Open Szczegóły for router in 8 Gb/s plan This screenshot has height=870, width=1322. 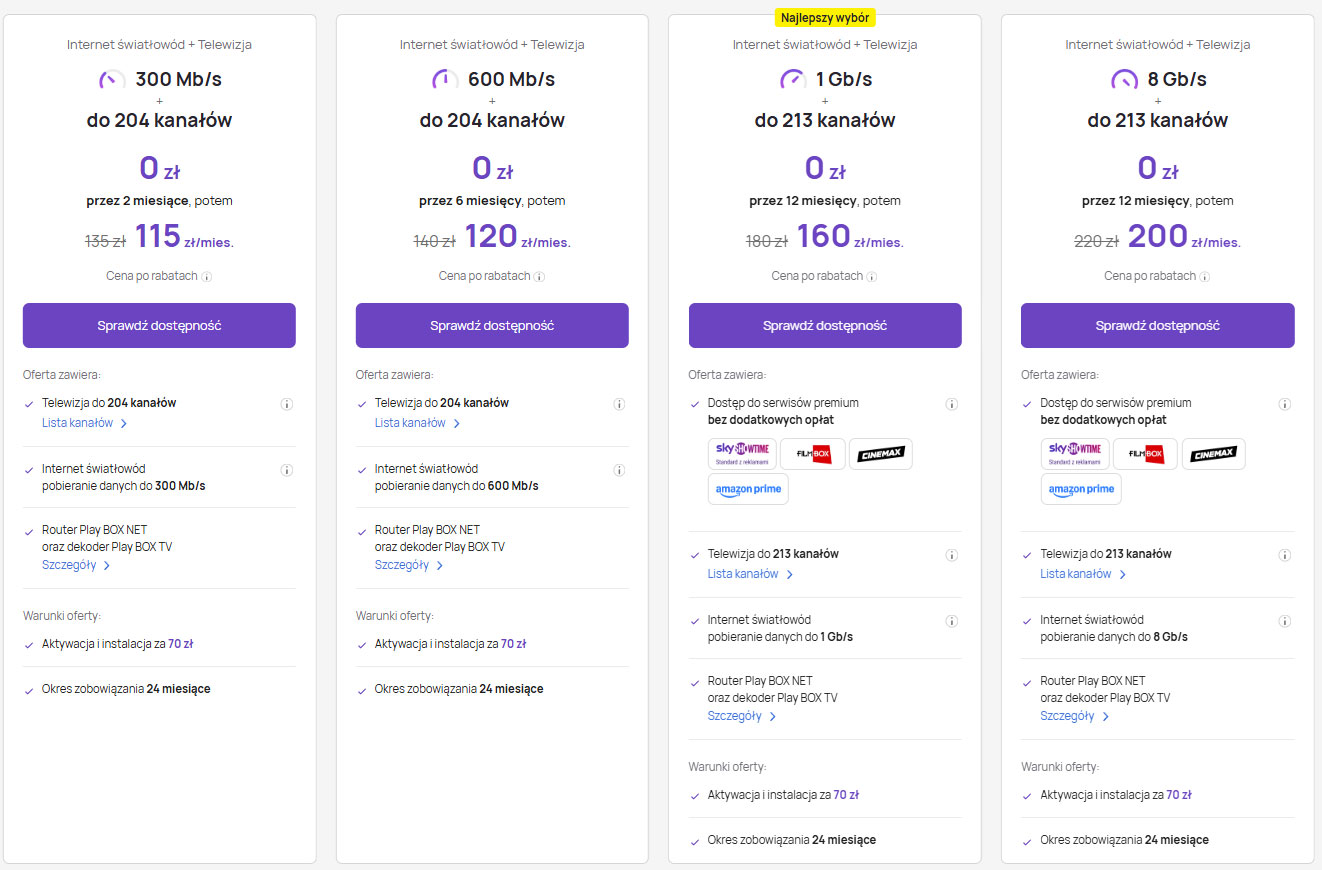(x=1074, y=716)
